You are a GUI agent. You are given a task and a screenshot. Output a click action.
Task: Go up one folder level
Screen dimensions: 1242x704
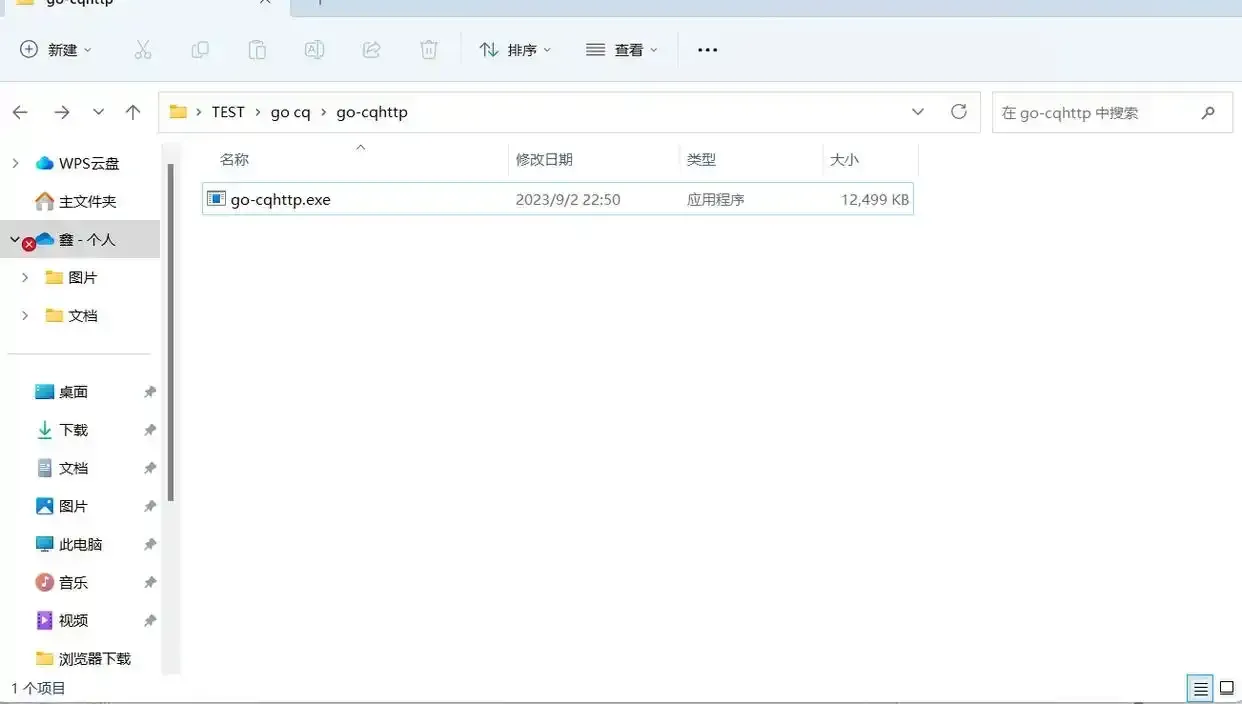132,112
